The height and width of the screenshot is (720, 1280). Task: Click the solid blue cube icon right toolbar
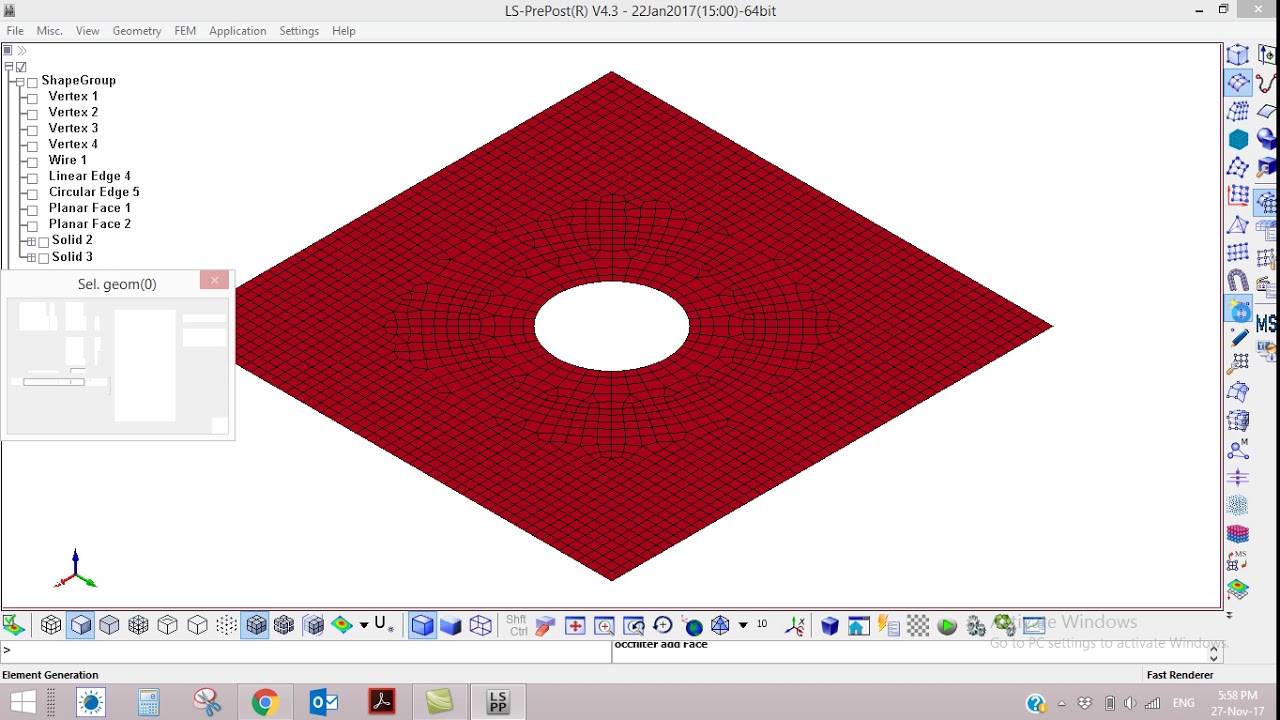tap(830, 626)
